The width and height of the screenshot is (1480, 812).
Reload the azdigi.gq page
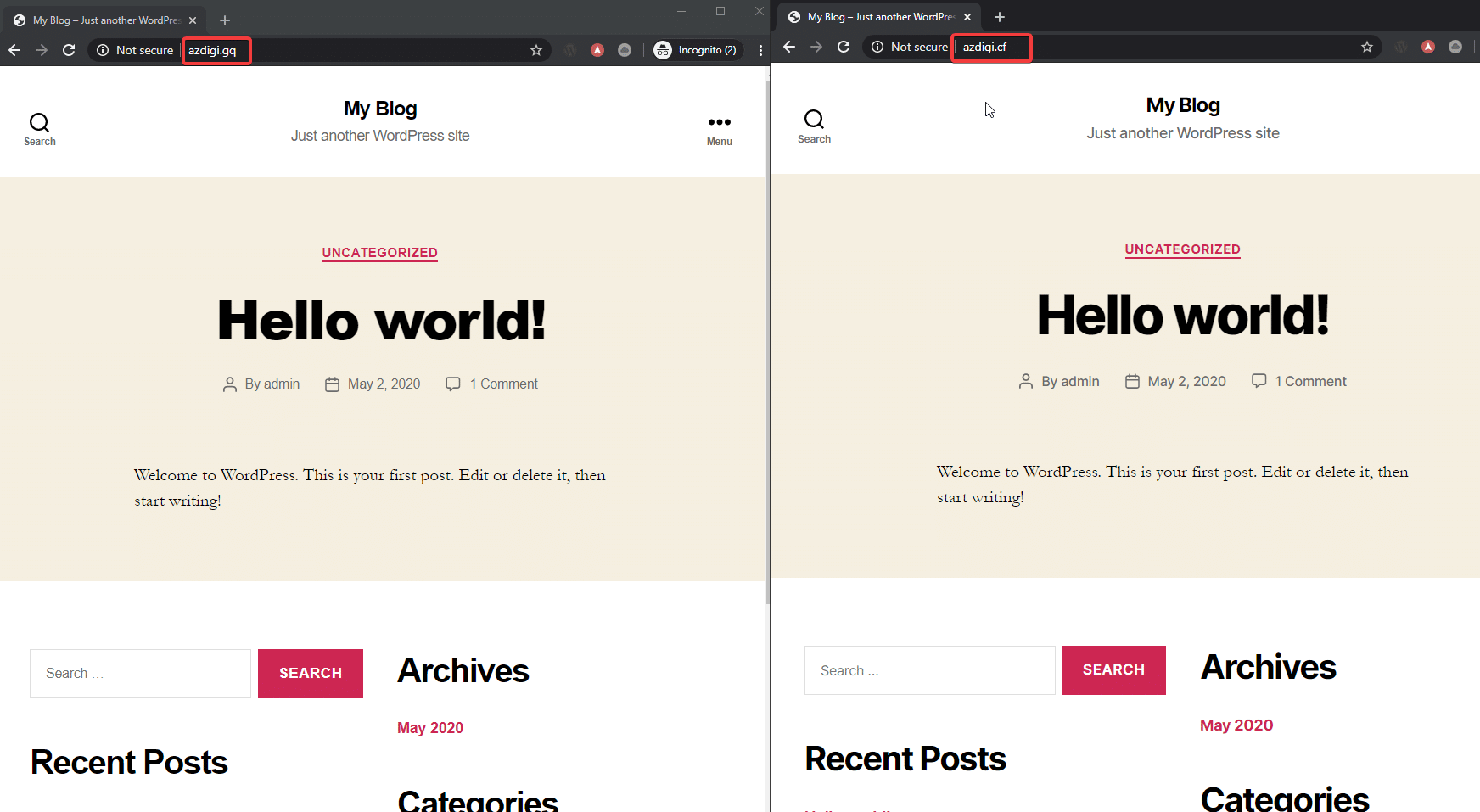click(69, 50)
